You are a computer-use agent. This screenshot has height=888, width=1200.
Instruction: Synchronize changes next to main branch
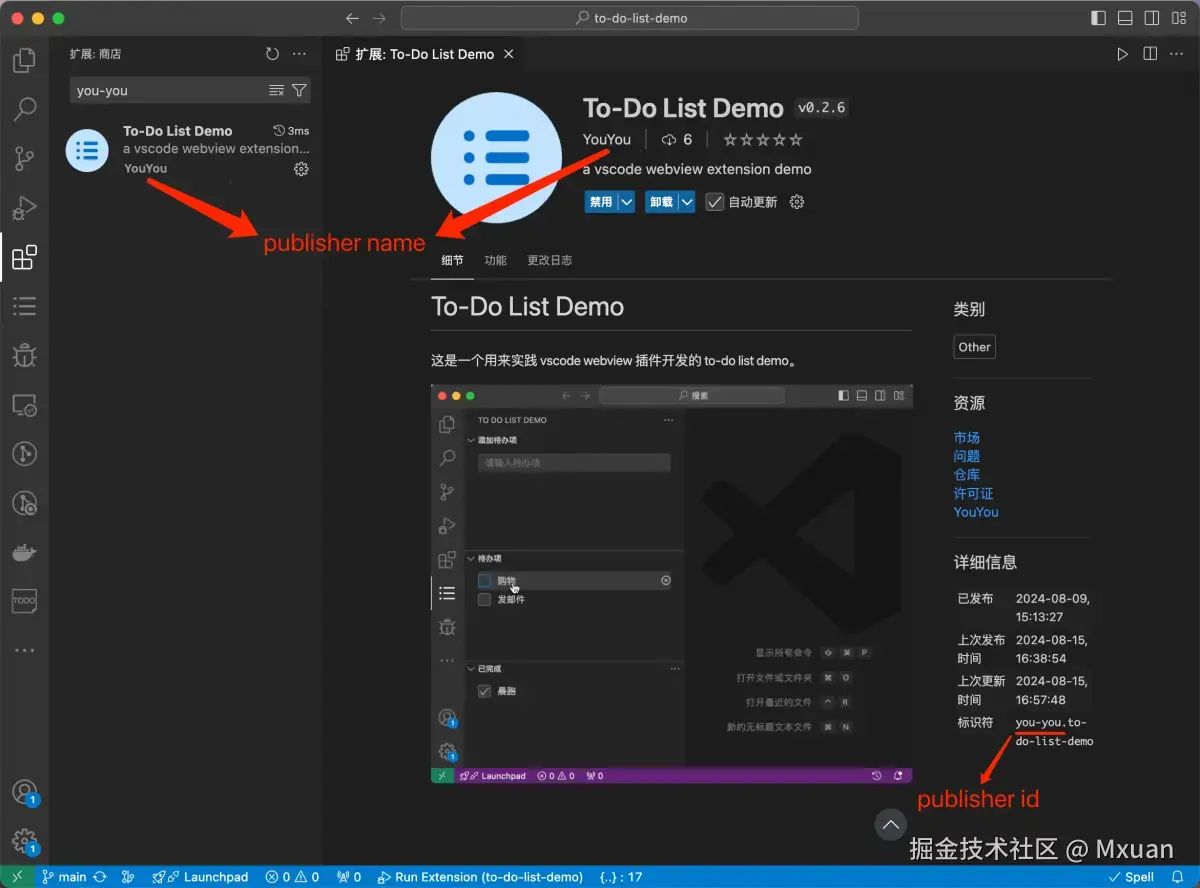pos(100,877)
